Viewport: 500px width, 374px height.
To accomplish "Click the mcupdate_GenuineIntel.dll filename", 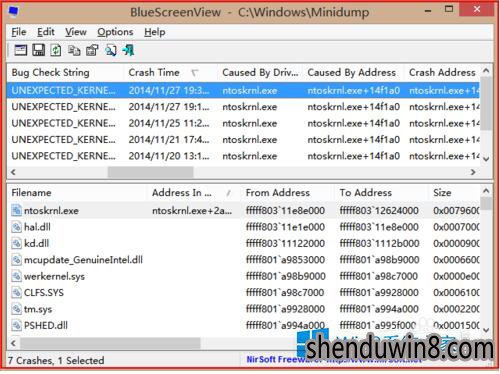I will pos(83,260).
